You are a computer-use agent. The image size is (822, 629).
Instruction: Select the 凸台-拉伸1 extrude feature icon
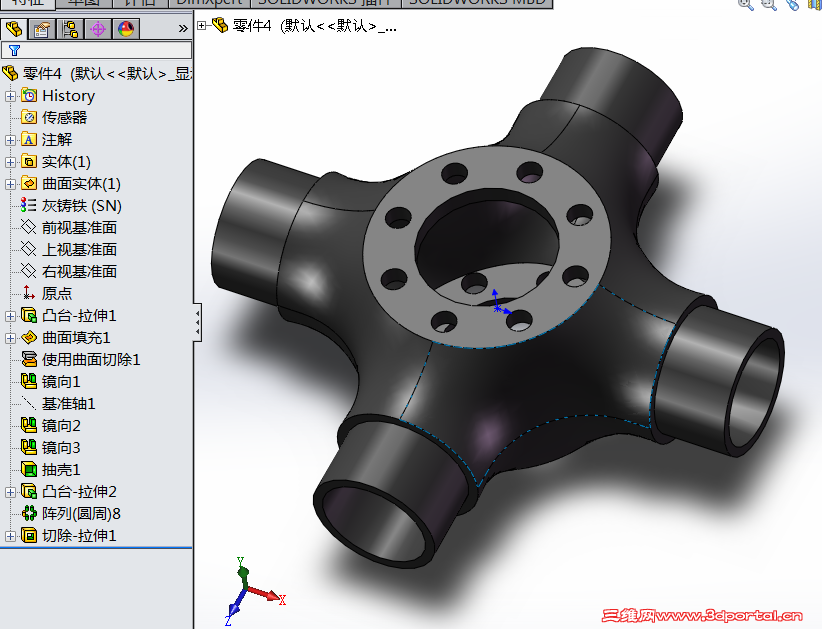point(29,316)
